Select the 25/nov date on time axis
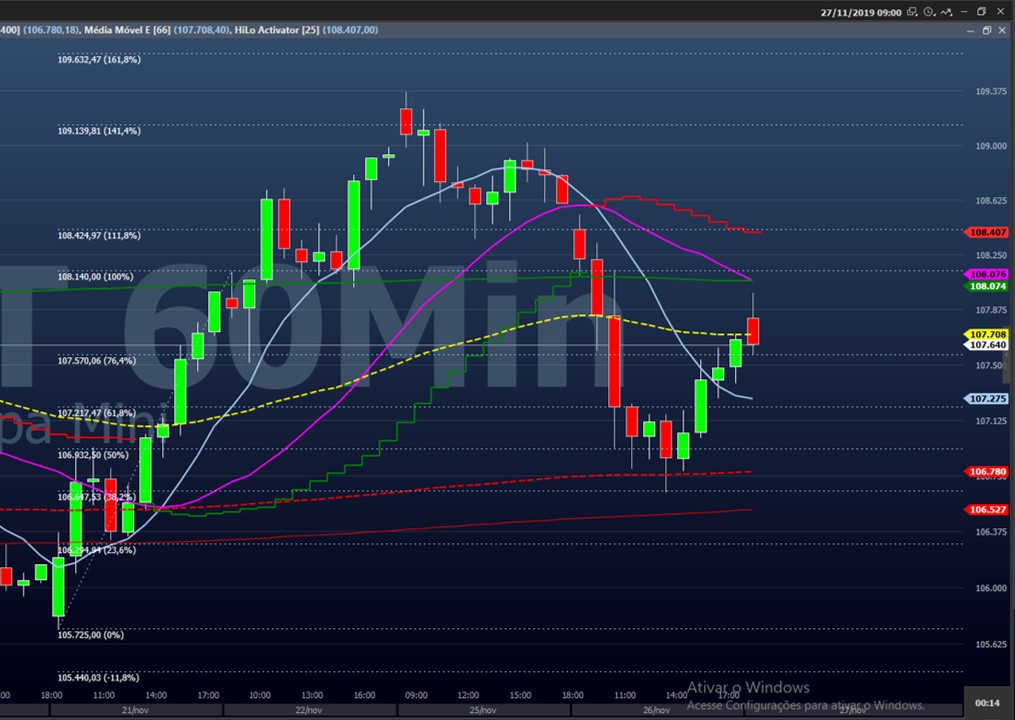Viewport: 1015px width, 720px height. point(482,710)
